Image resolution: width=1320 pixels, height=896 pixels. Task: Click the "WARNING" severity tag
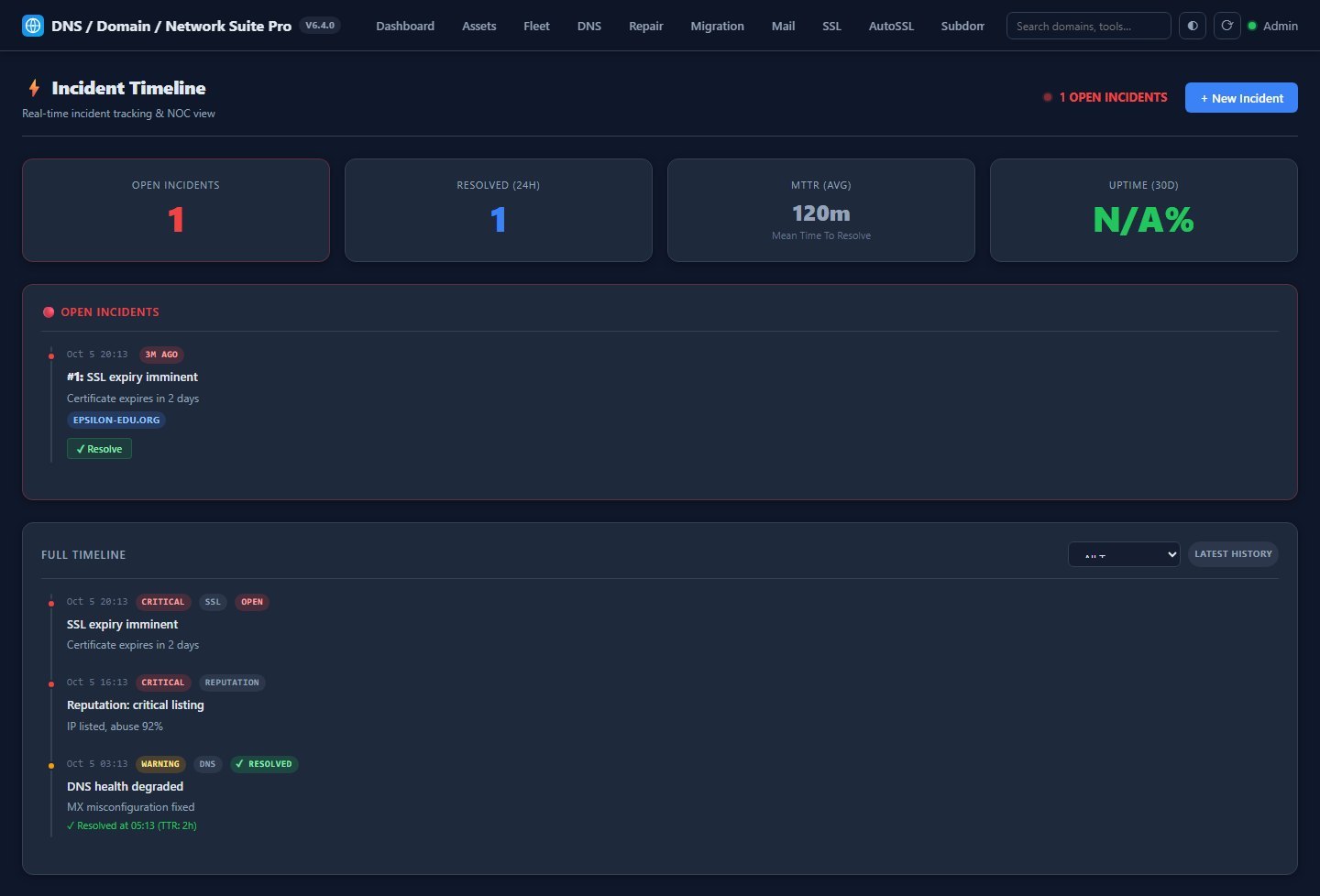tap(160, 764)
